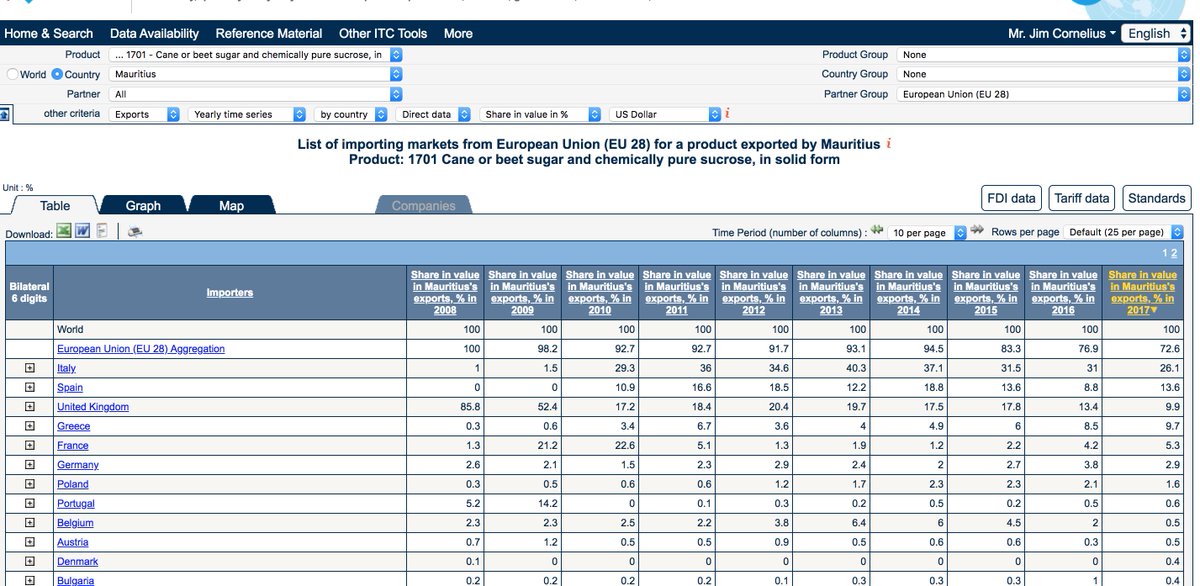Open Data Availability menu
1200x586 pixels.
click(x=154, y=33)
